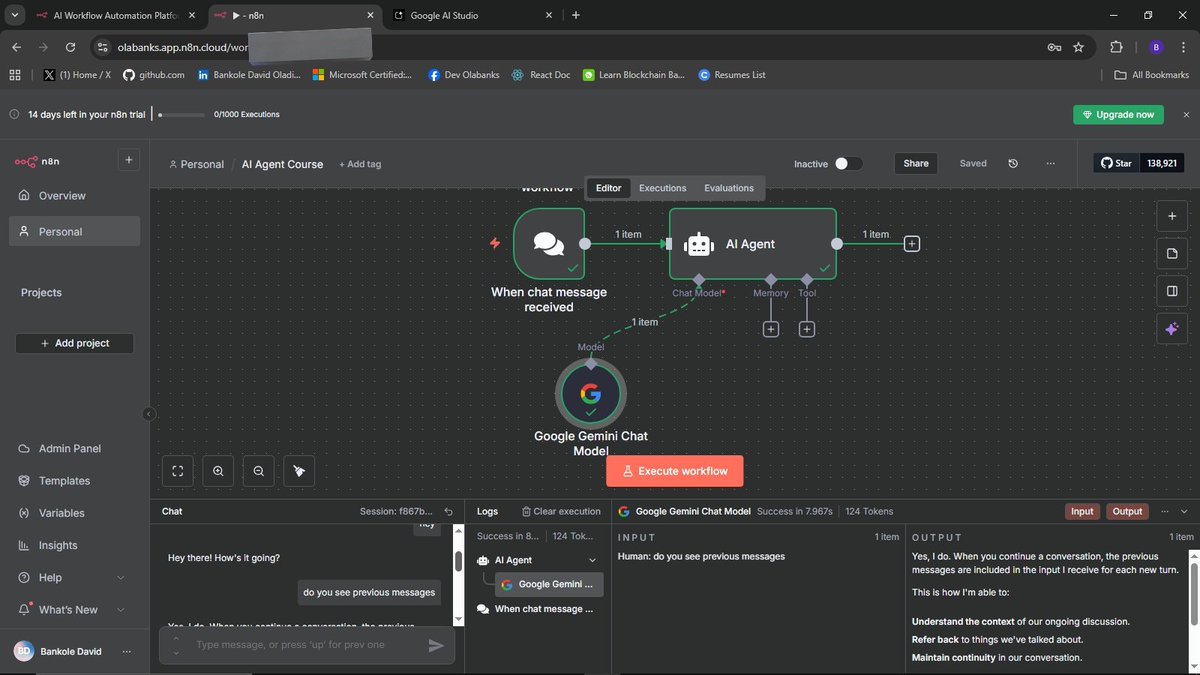Click the Execute workflow button
Image resolution: width=1200 pixels, height=675 pixels.
(675, 471)
